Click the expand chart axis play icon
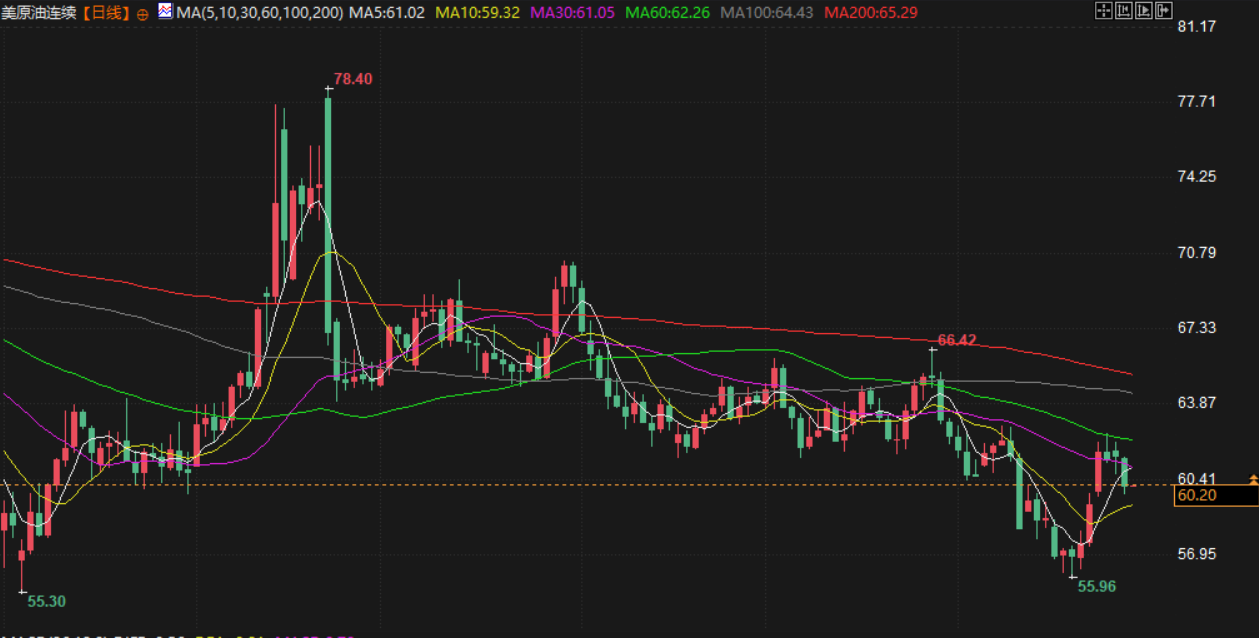Image resolution: width=1259 pixels, height=638 pixels. [1144, 10]
